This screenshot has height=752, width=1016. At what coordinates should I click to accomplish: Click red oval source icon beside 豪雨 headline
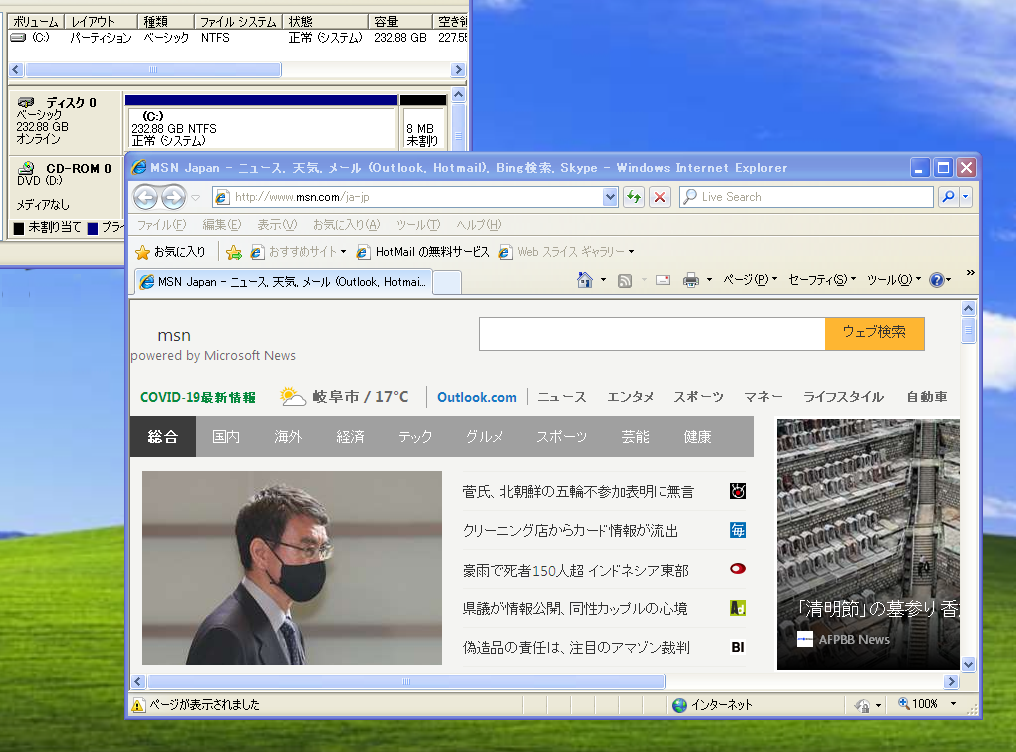pyautogui.click(x=737, y=569)
